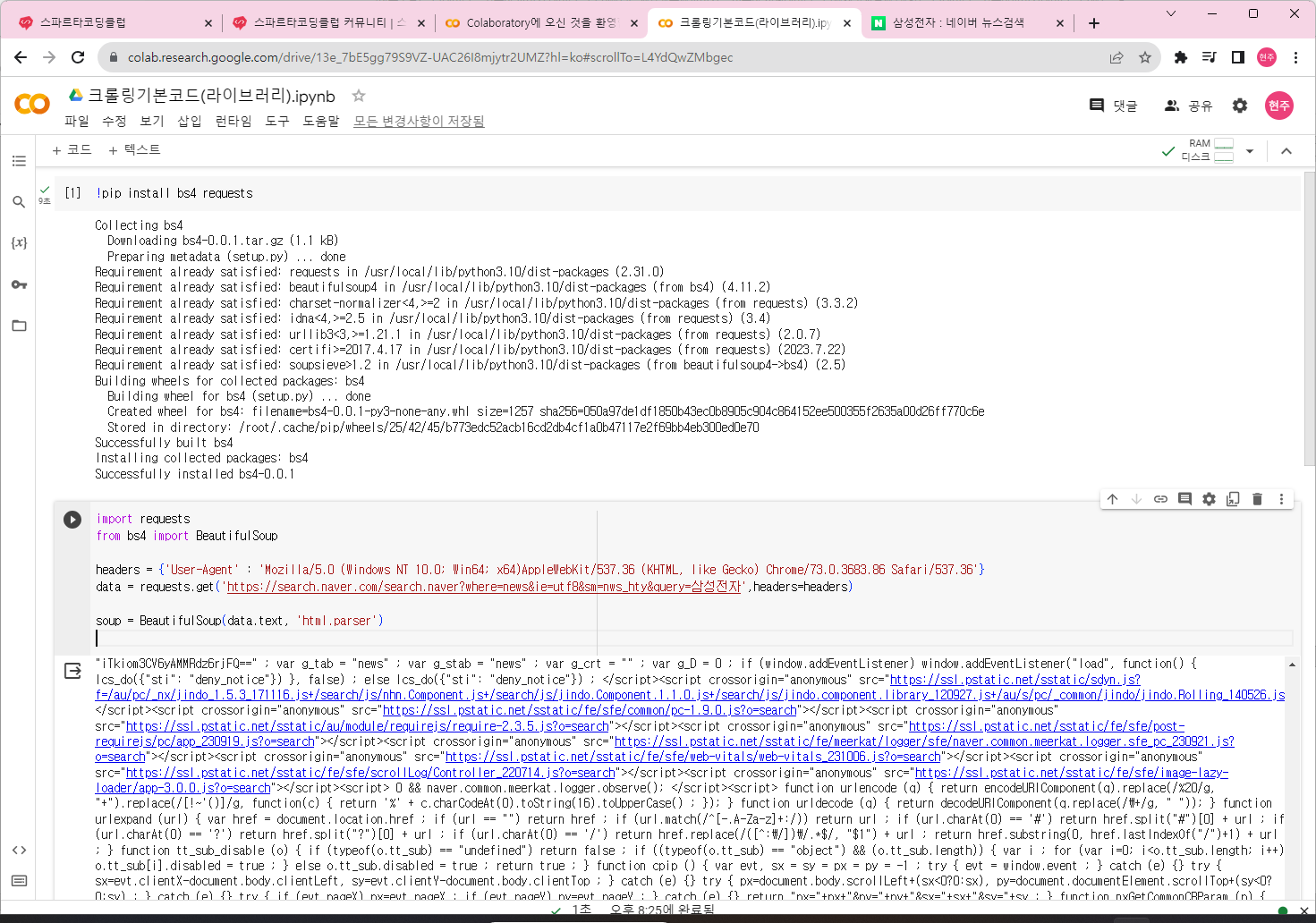Run the import requests code cell
The height and width of the screenshot is (923, 1316).
click(x=72, y=520)
